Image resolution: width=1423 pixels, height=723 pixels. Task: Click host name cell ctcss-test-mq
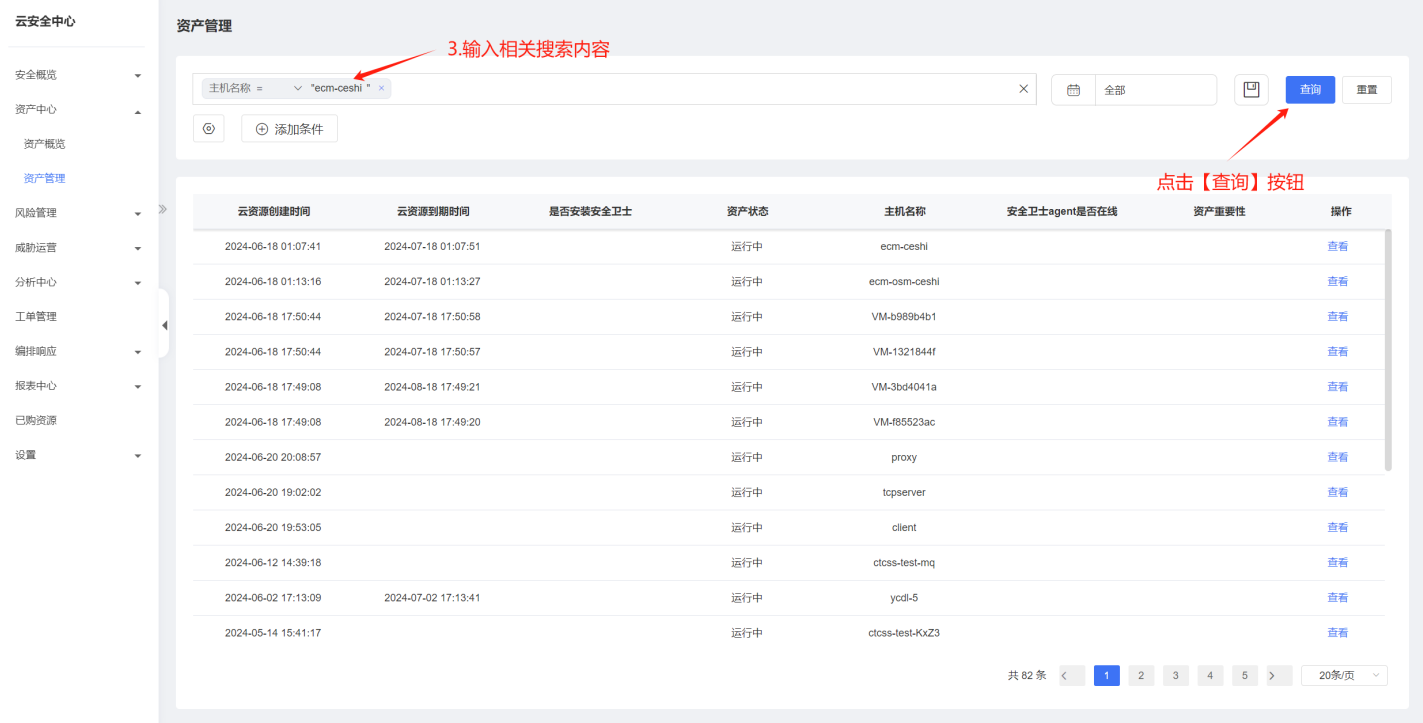coord(904,562)
